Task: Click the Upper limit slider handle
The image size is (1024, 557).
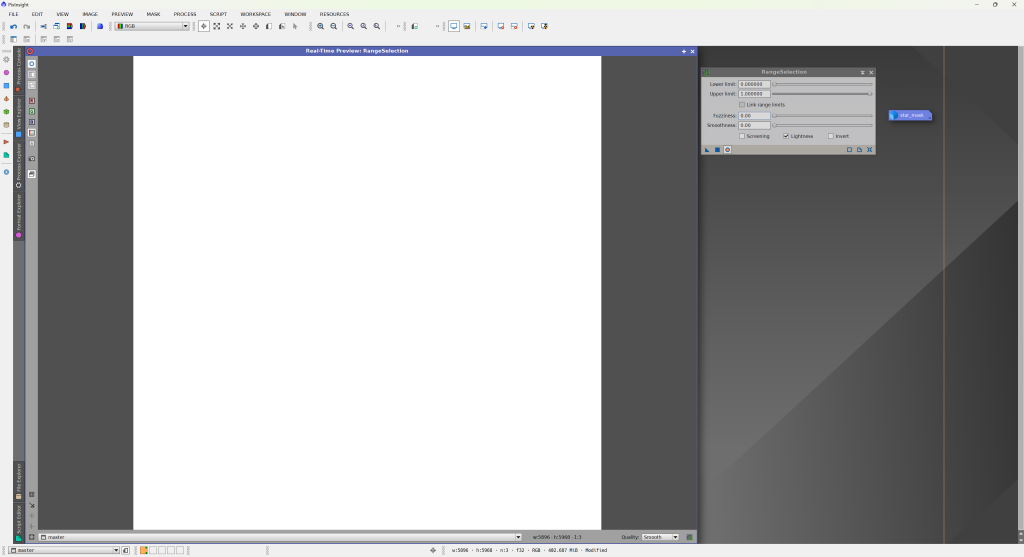Action: [870, 94]
